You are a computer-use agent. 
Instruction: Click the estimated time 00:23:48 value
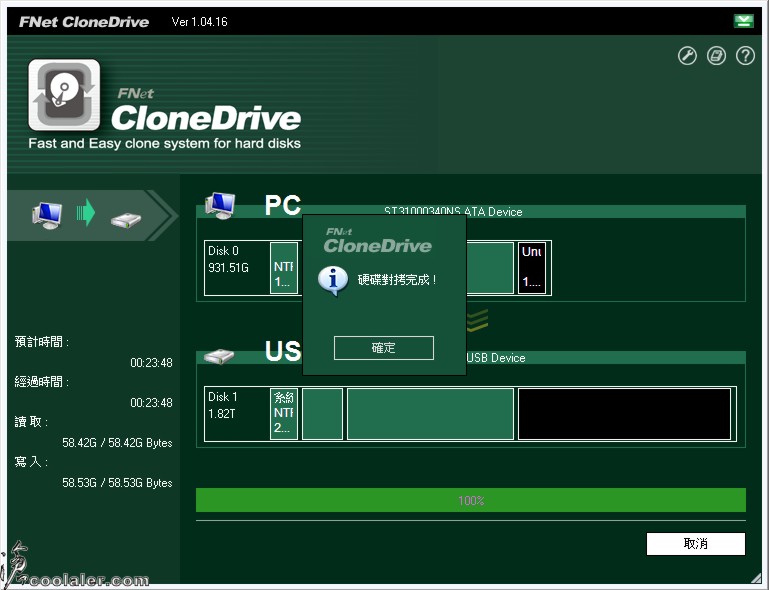tap(151, 363)
